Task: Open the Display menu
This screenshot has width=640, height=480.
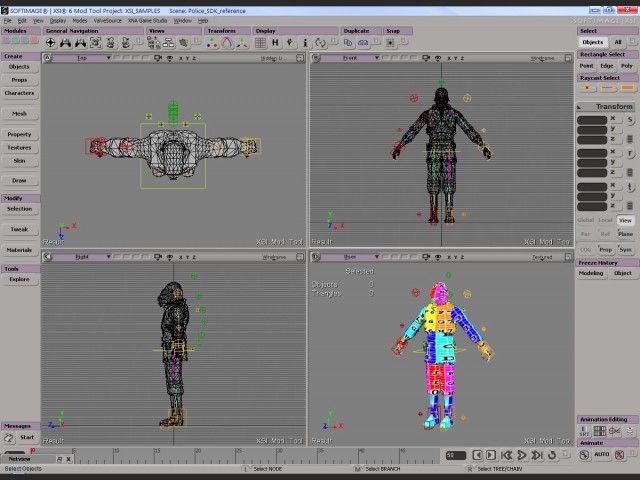Action: 58,20
